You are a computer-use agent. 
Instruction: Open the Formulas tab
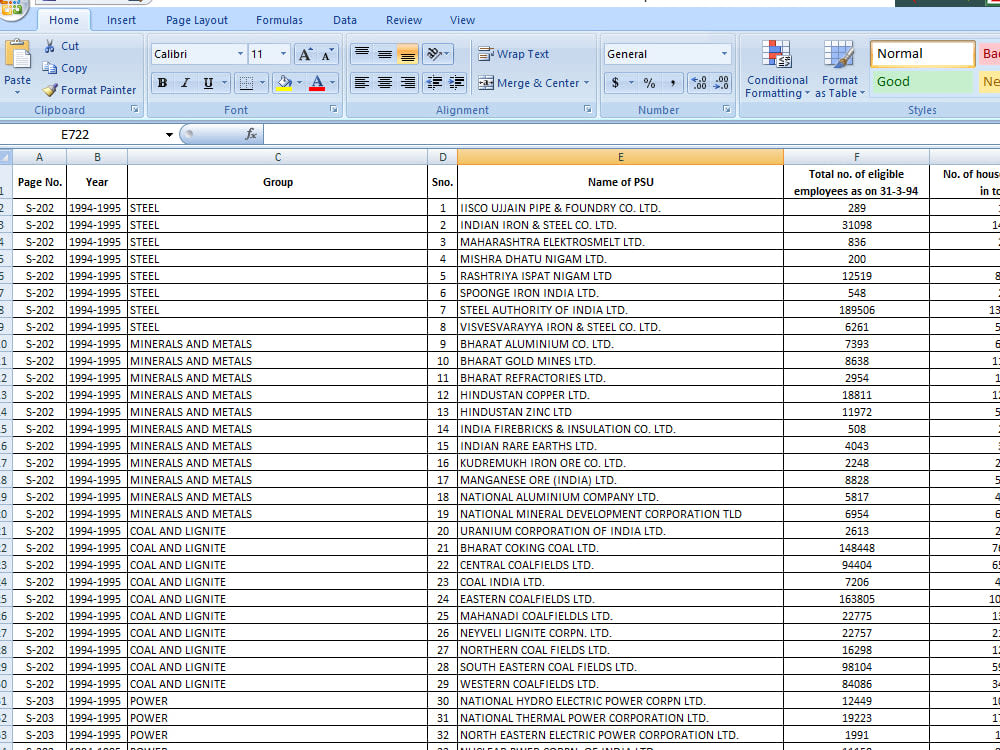pos(279,20)
